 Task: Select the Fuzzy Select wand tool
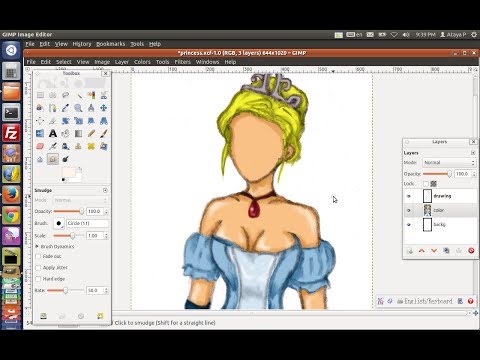point(78,95)
